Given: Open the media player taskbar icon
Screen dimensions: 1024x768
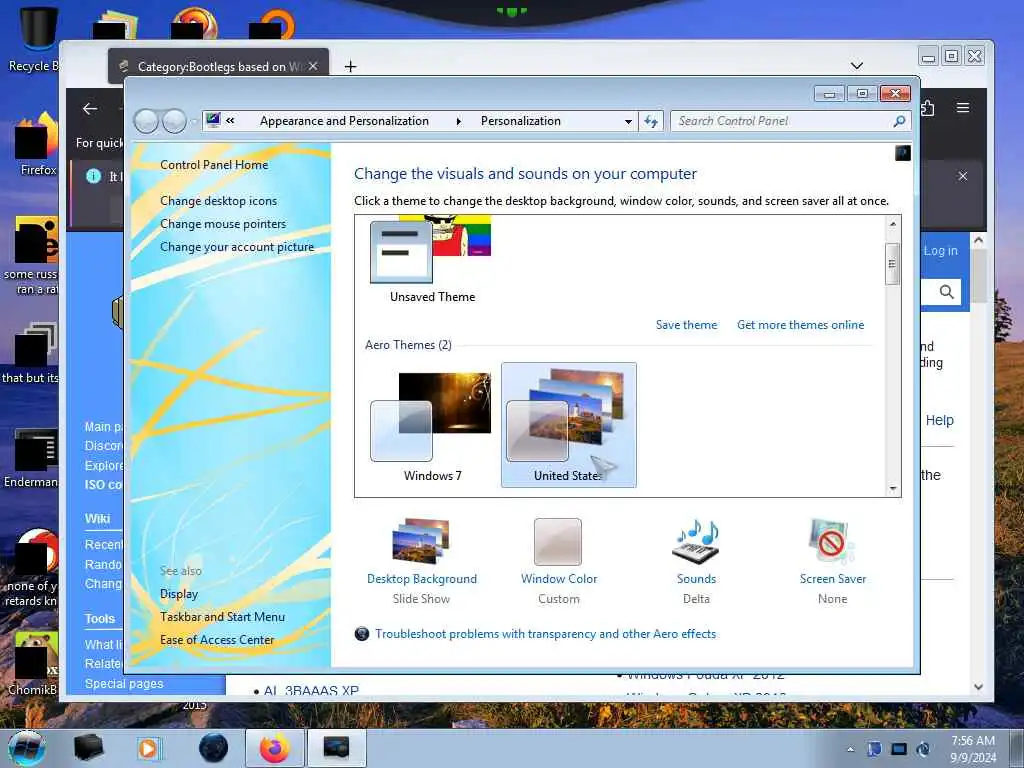Looking at the screenshot, I should tap(148, 748).
